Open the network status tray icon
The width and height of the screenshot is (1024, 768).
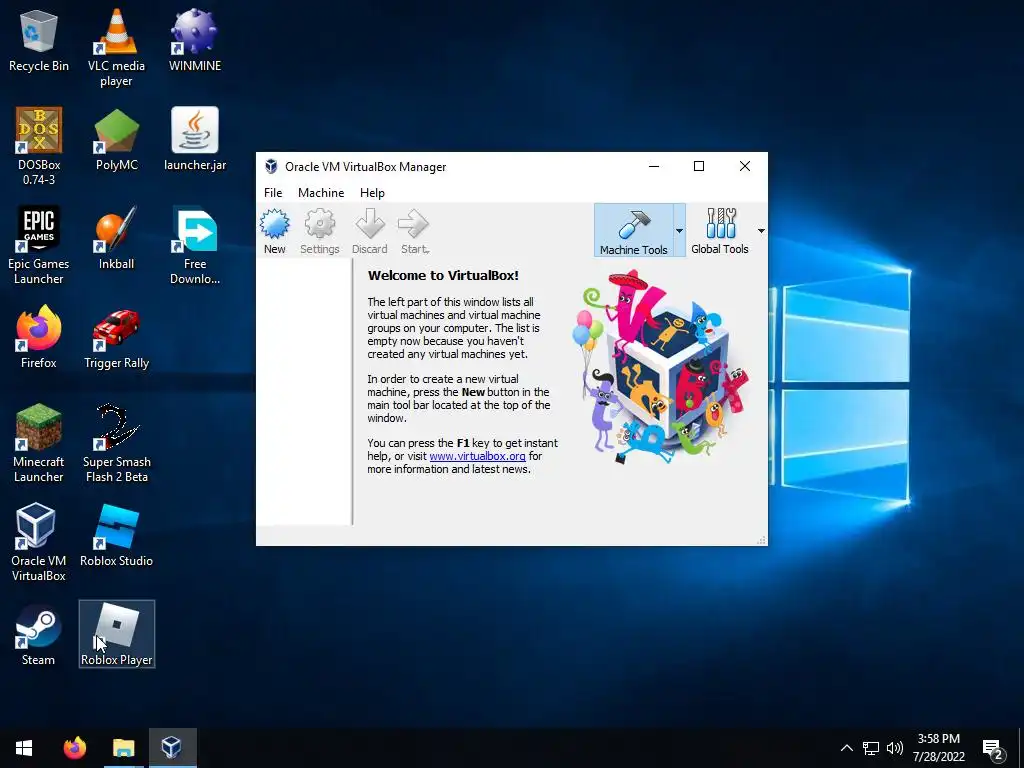(x=871, y=748)
